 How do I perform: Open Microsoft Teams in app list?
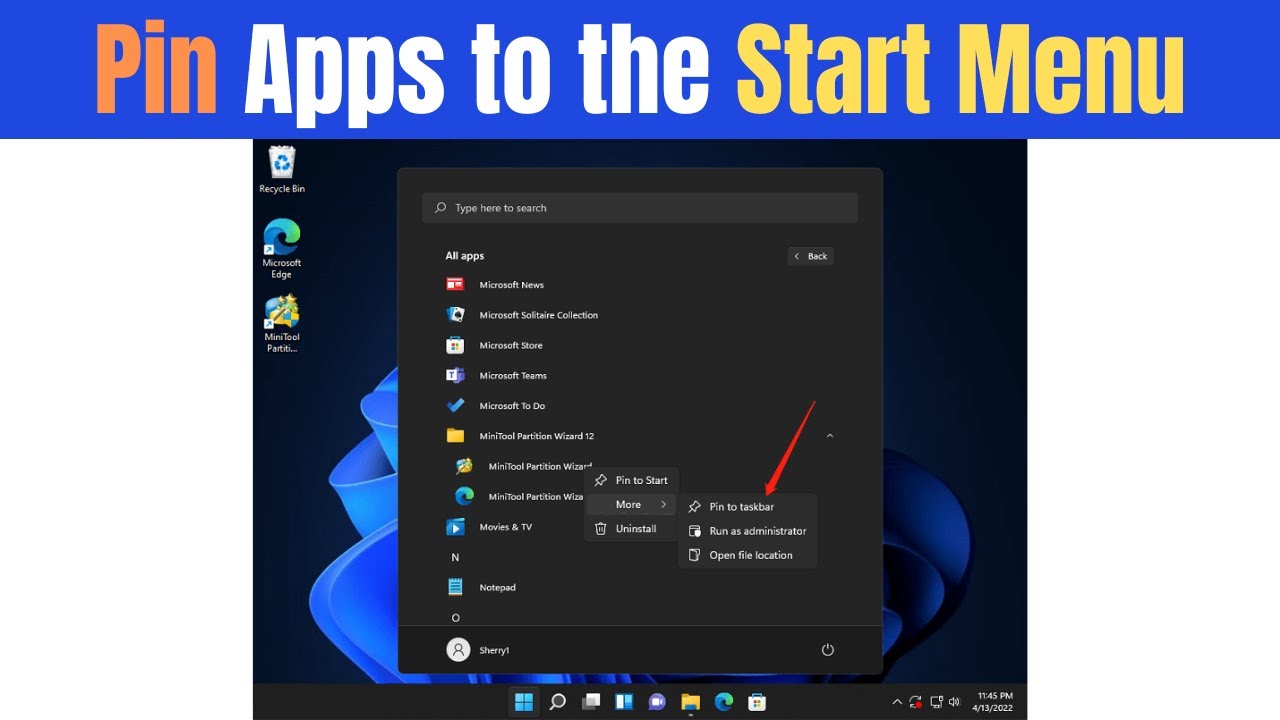[496, 376]
